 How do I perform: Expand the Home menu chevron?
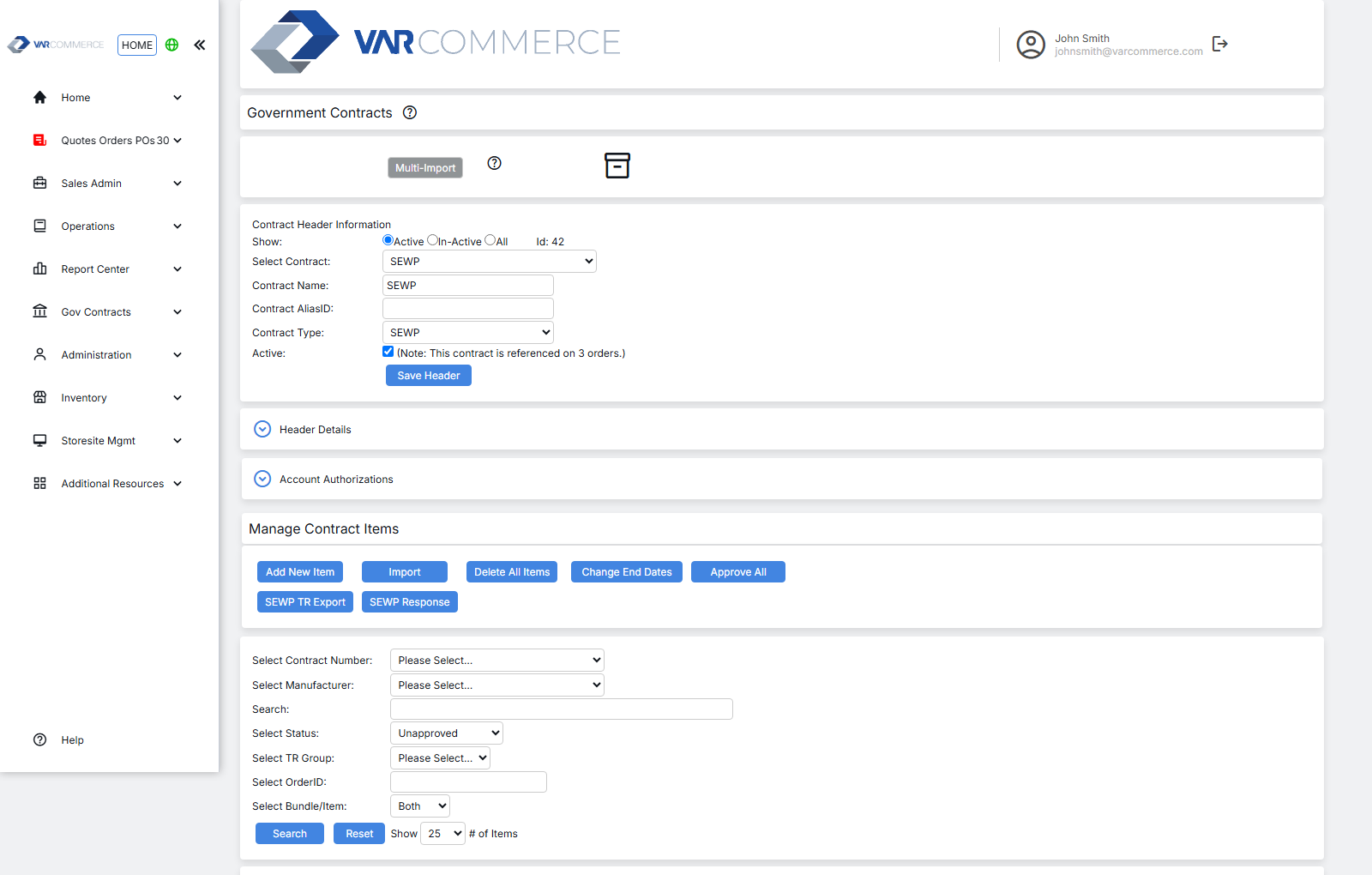[178, 98]
